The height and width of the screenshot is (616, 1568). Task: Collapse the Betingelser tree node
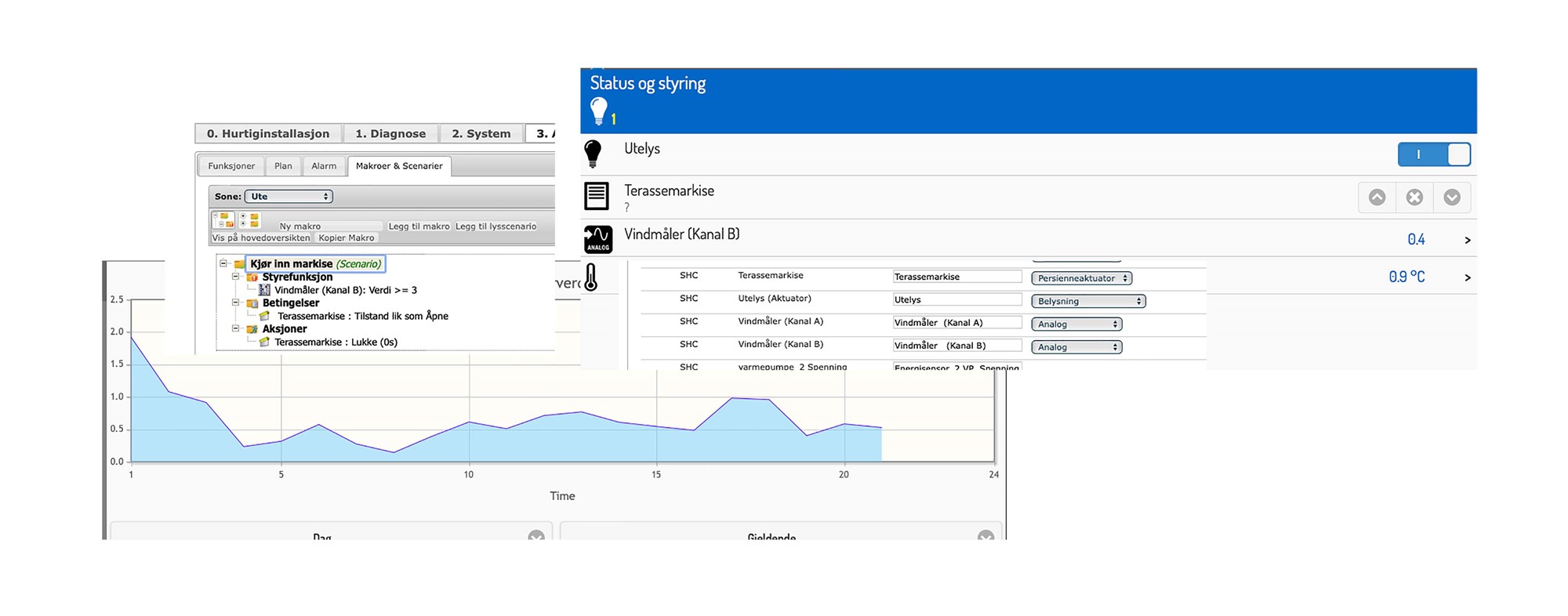coord(235,303)
